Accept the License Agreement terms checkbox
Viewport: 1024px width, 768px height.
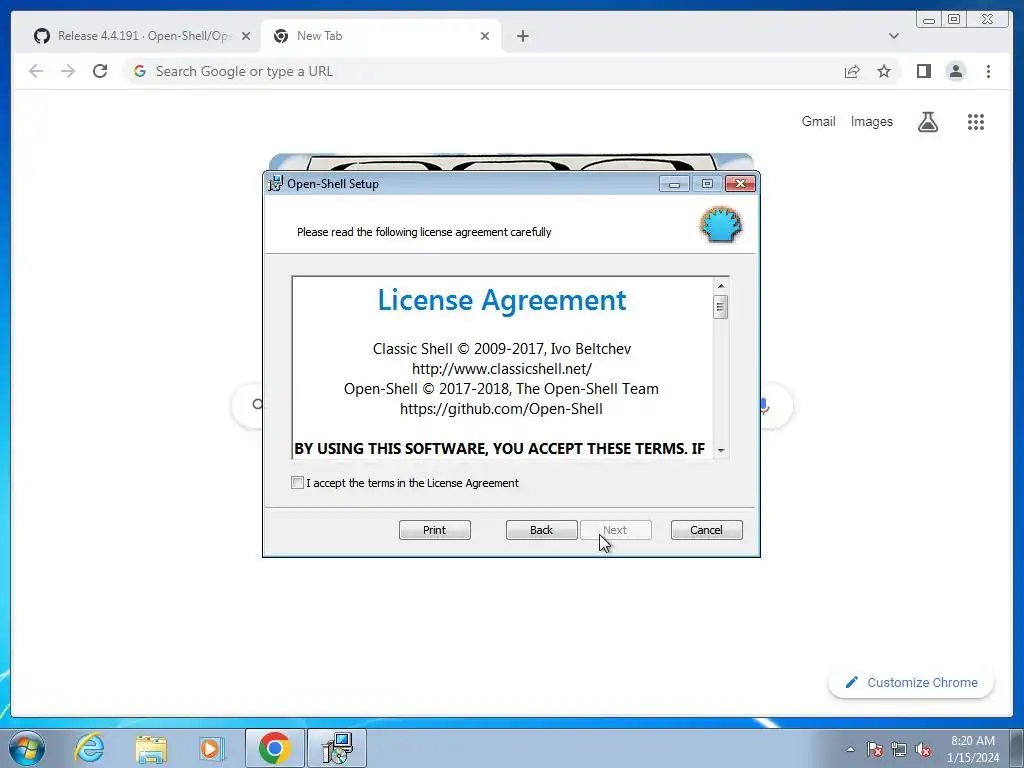tap(297, 483)
